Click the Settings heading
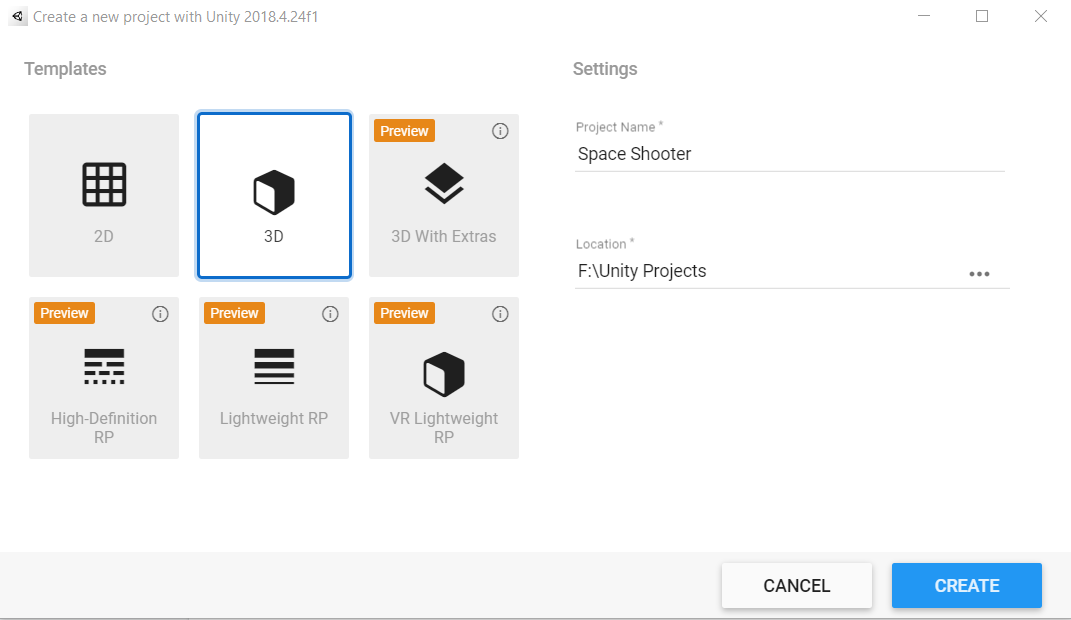This screenshot has height=620, width=1071. coord(605,69)
